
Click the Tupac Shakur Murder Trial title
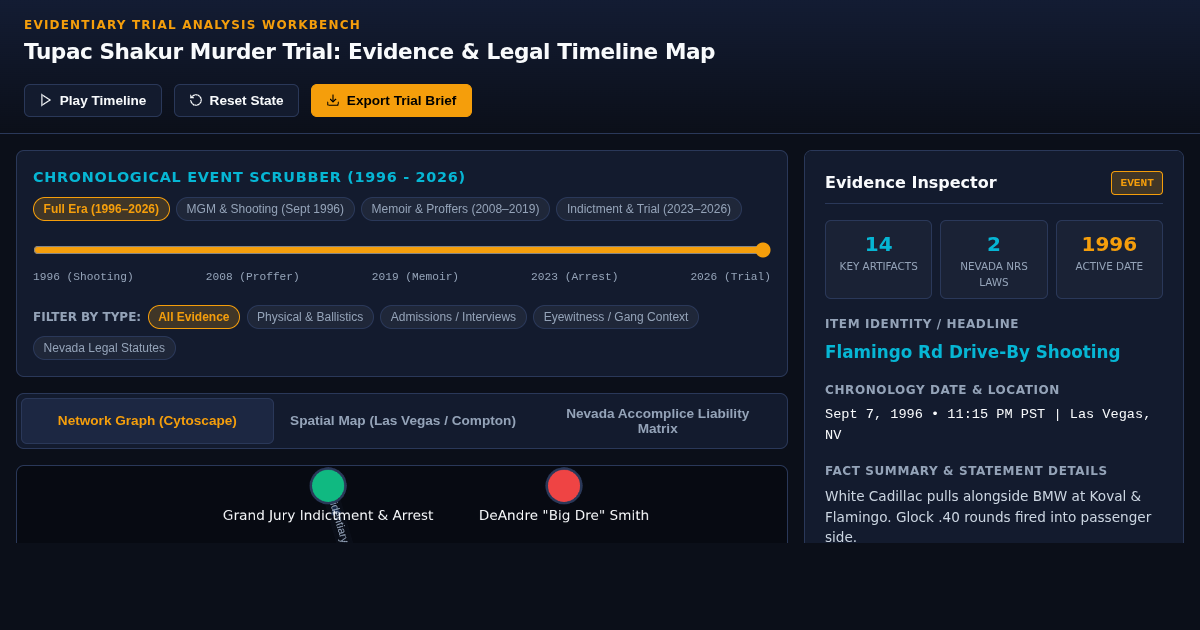369,52
